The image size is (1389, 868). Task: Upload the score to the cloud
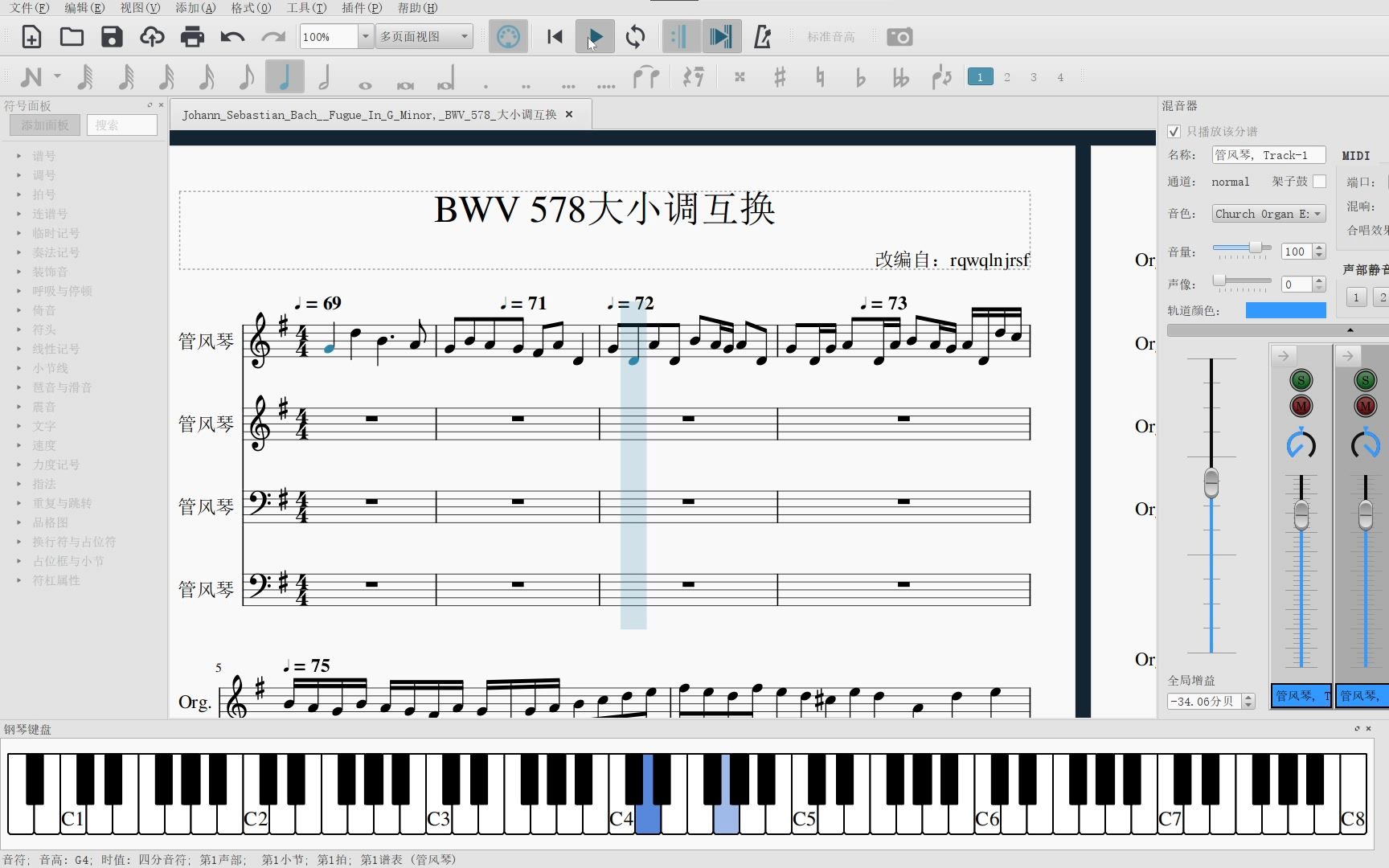152,37
